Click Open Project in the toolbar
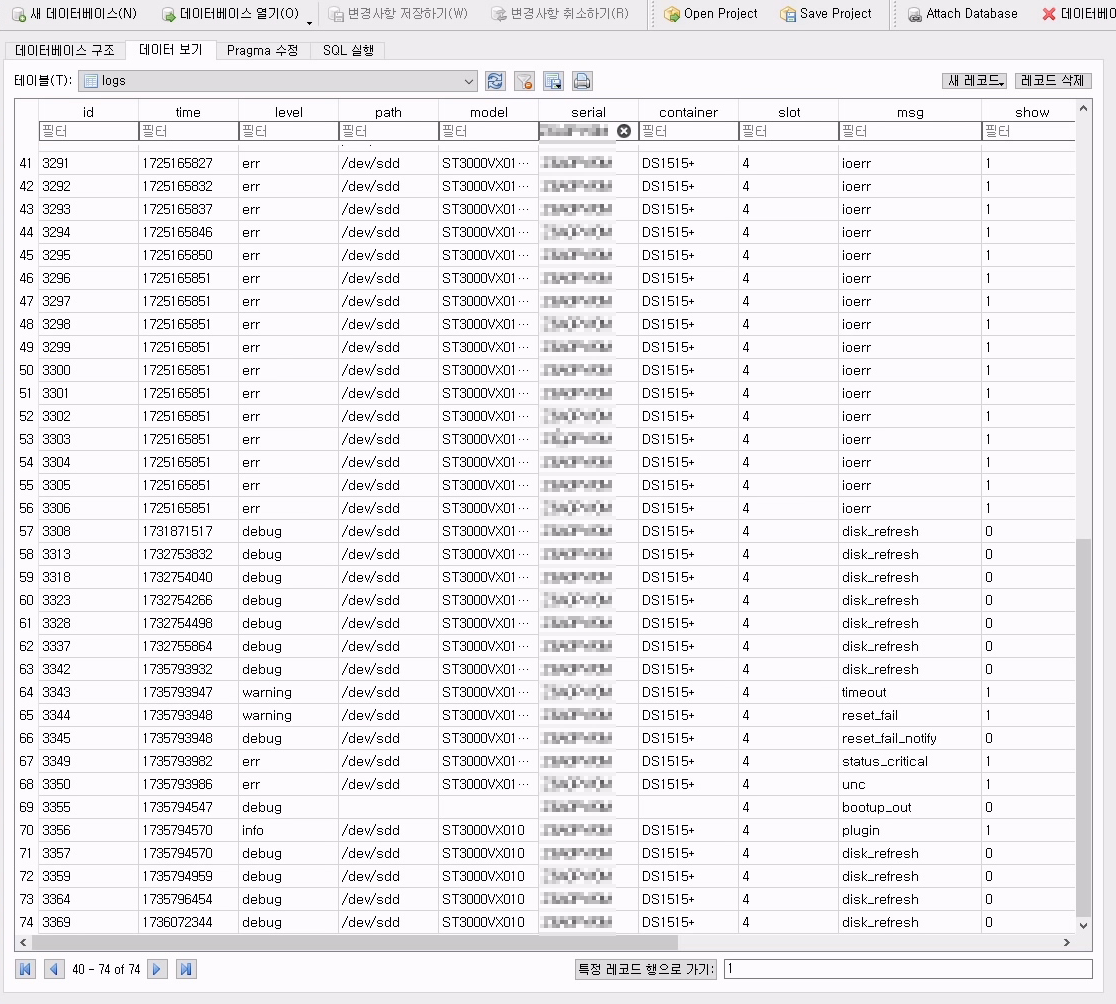1116x1004 pixels. point(711,14)
